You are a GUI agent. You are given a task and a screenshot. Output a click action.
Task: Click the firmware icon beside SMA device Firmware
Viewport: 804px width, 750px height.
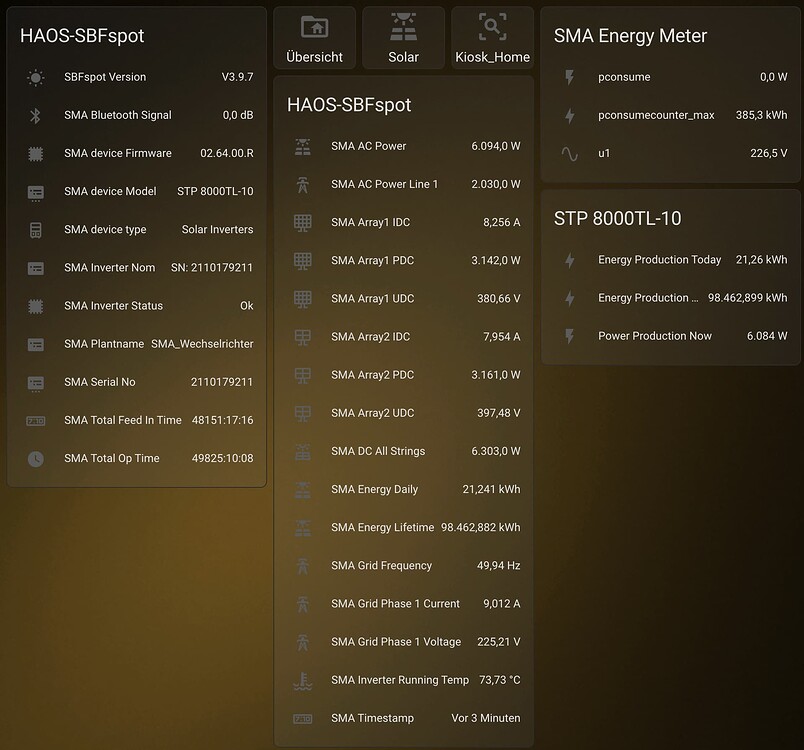35,153
